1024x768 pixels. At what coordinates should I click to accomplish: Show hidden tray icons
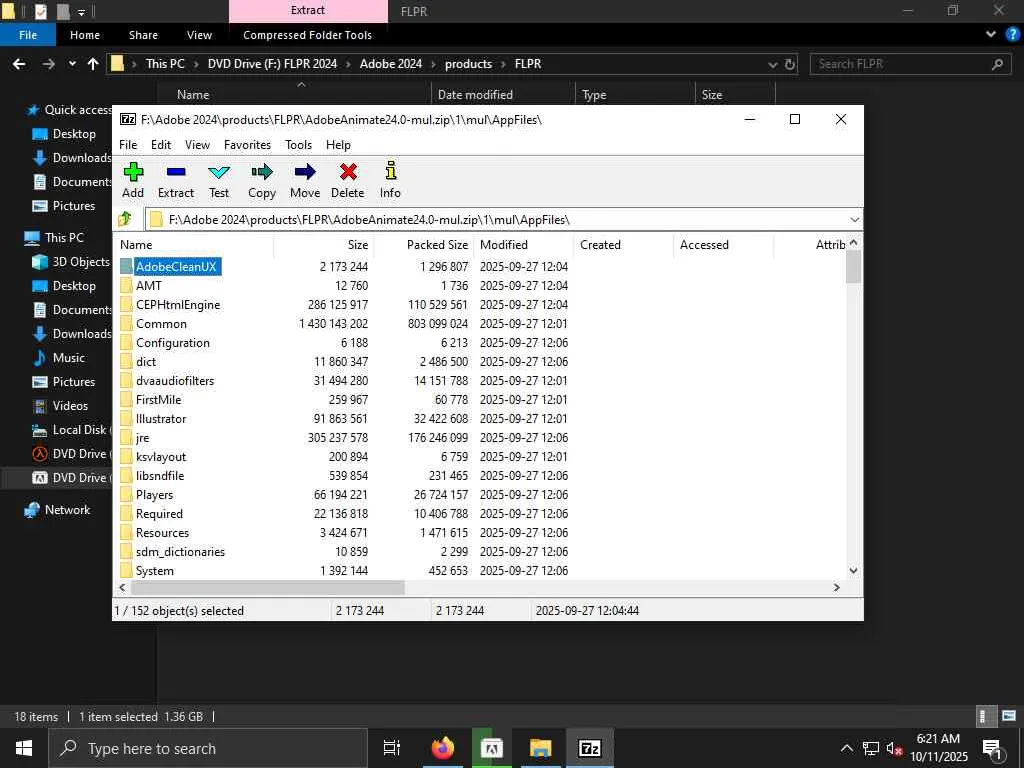(846, 748)
